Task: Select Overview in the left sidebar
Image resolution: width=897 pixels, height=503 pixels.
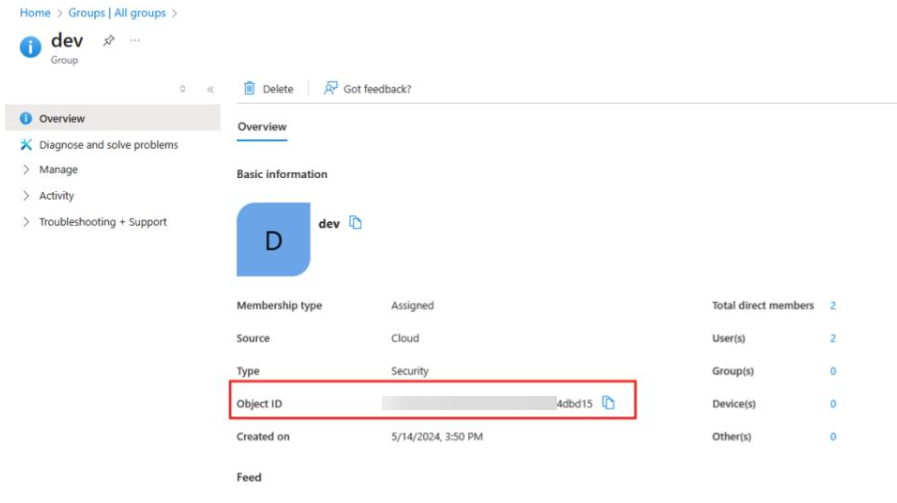Action: [x=62, y=118]
